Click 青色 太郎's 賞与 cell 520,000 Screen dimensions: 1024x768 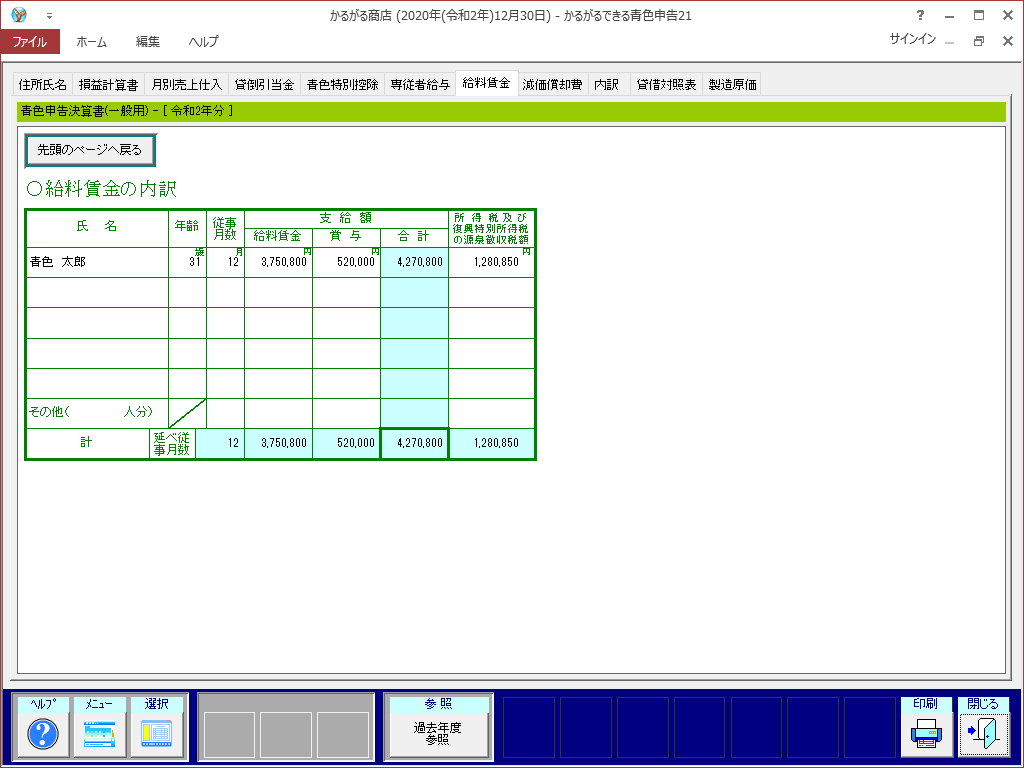[x=346, y=262]
